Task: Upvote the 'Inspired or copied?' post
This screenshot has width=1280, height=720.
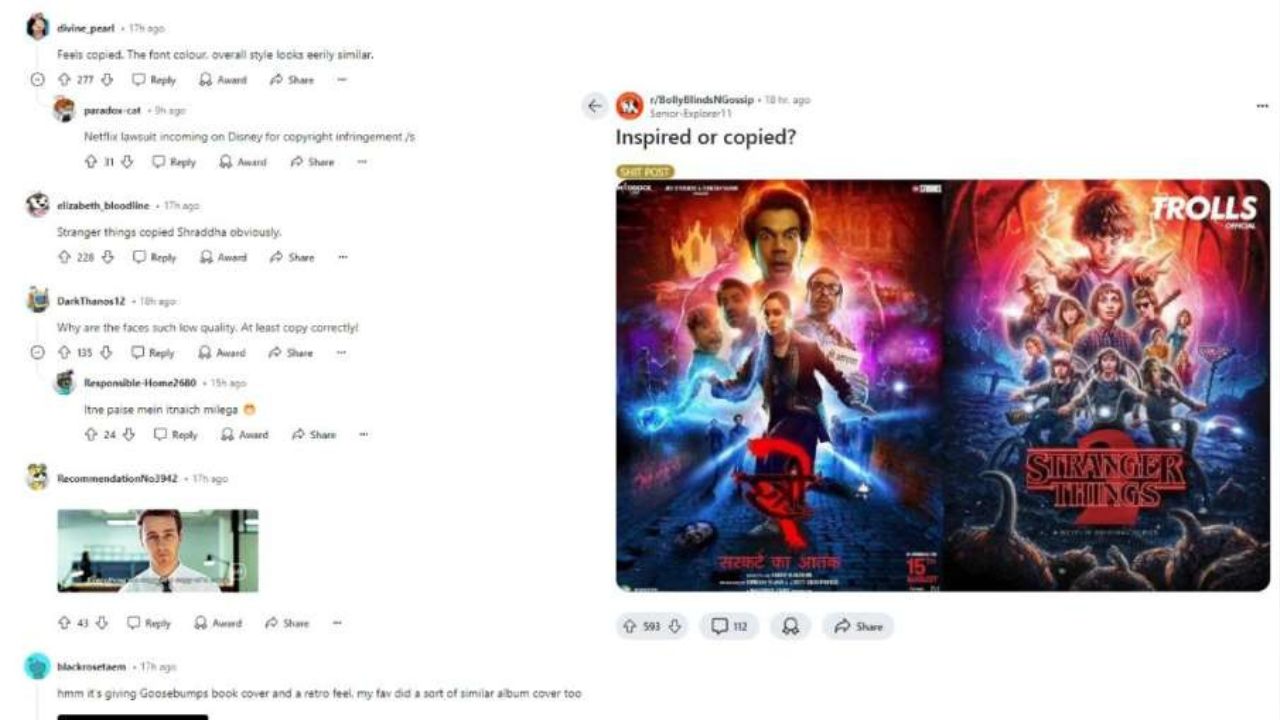Action: [629, 626]
